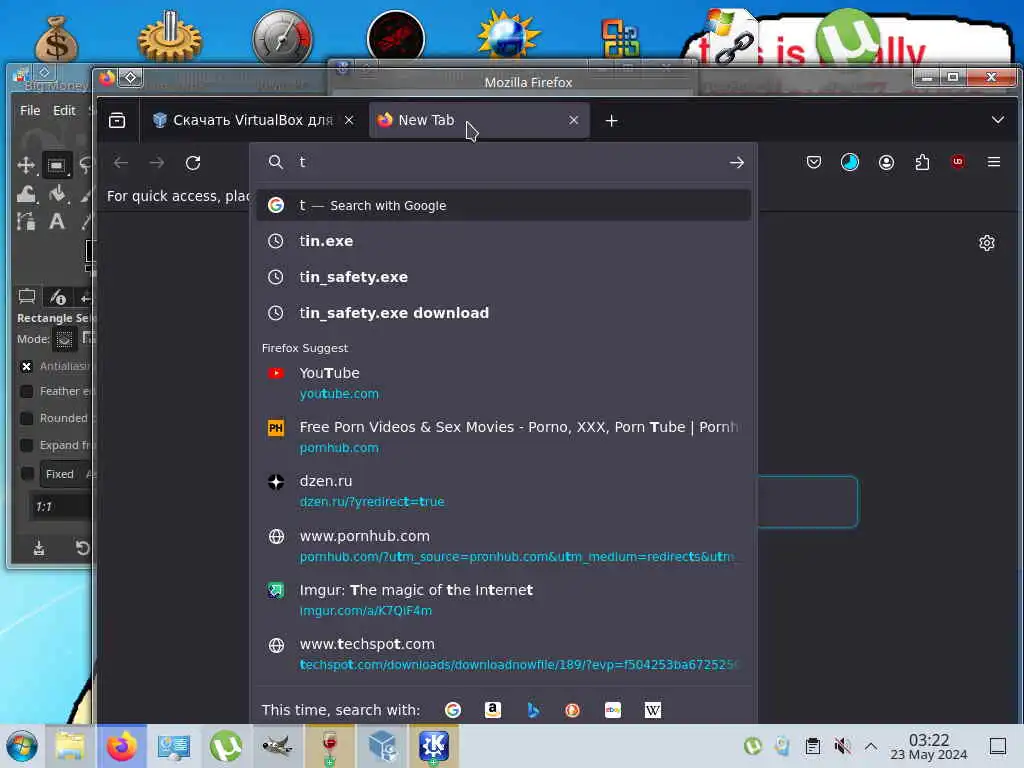Select the Move tool in GIMP
1024x768 pixels.
[x=26, y=165]
